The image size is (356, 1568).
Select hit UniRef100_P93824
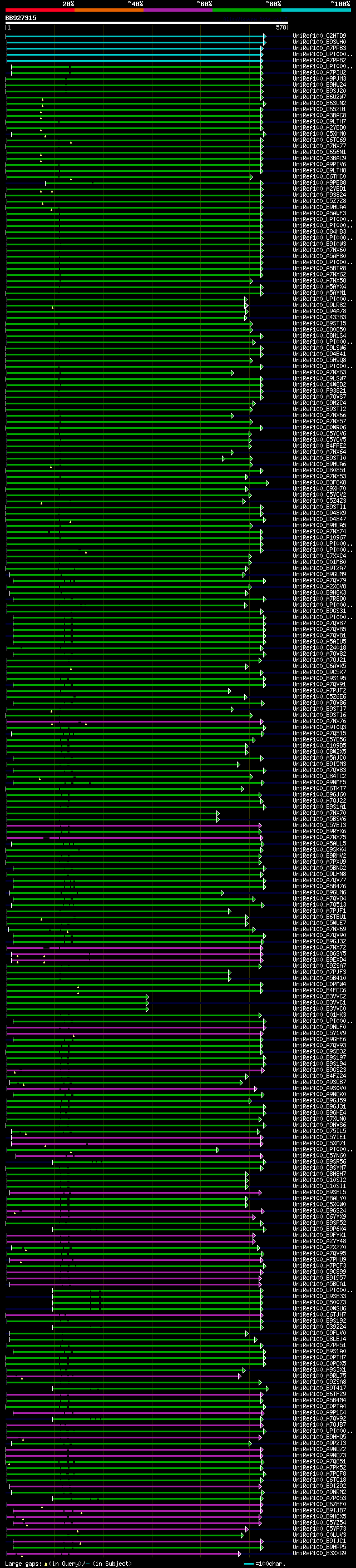pos(319,195)
